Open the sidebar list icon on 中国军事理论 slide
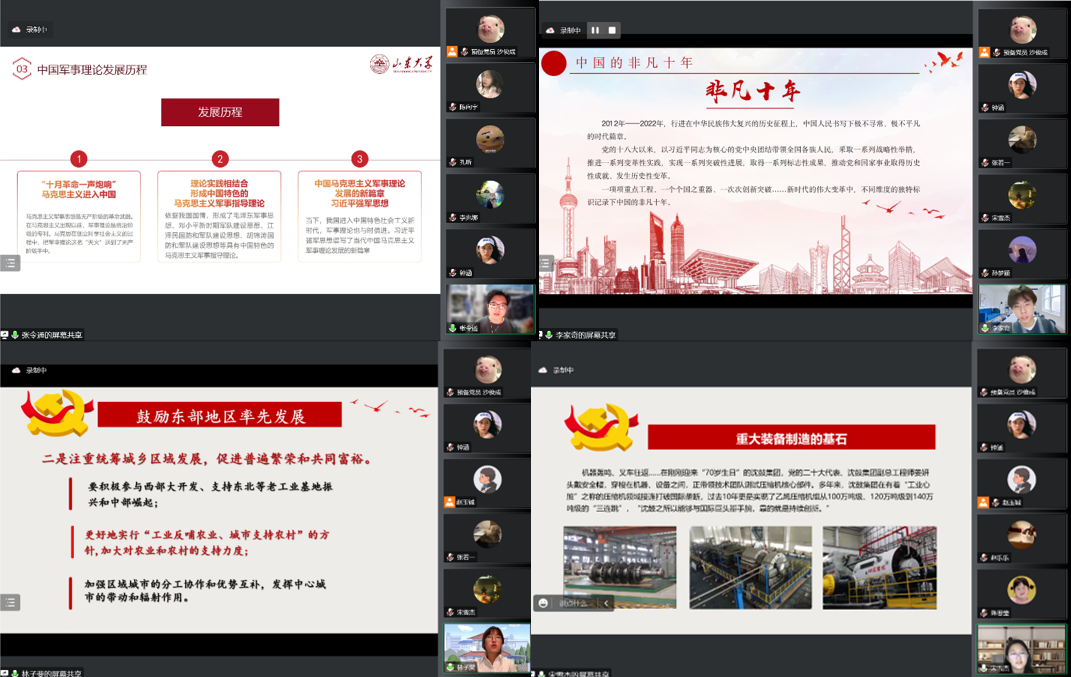 point(10,263)
